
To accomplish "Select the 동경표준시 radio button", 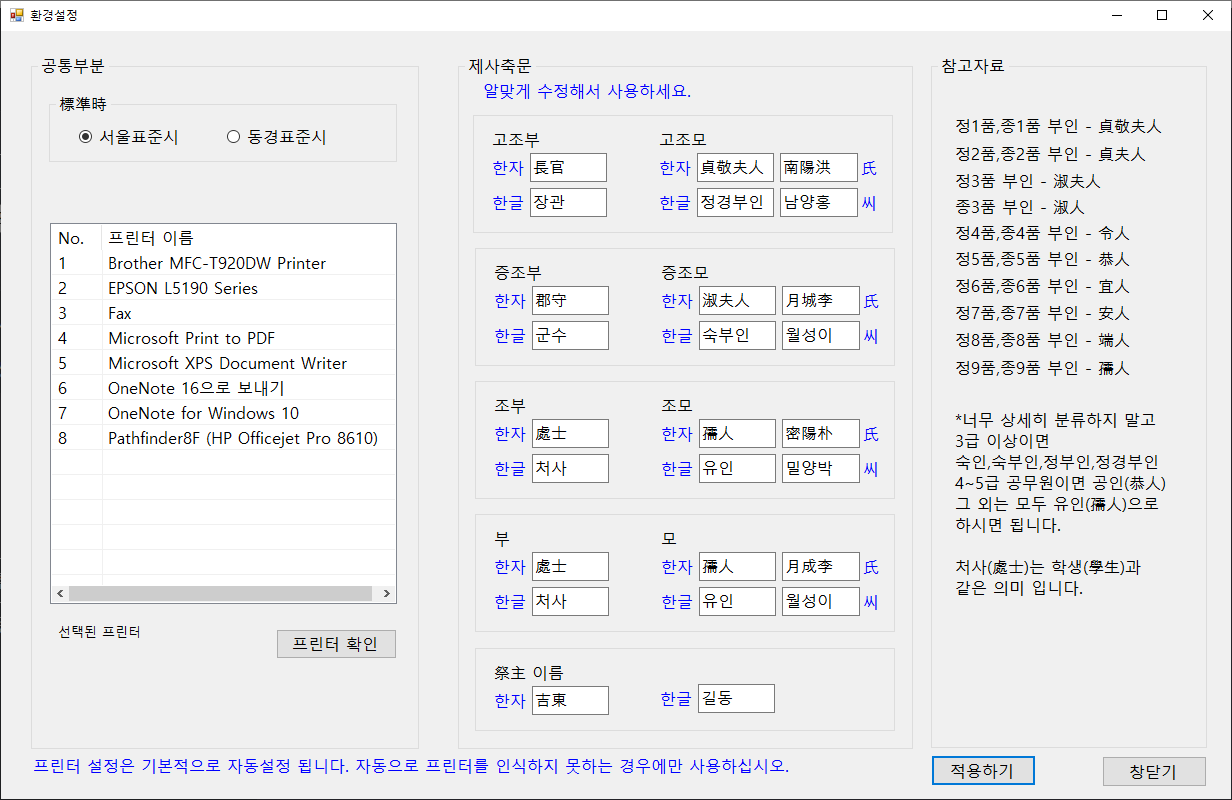I will pos(277,137).
